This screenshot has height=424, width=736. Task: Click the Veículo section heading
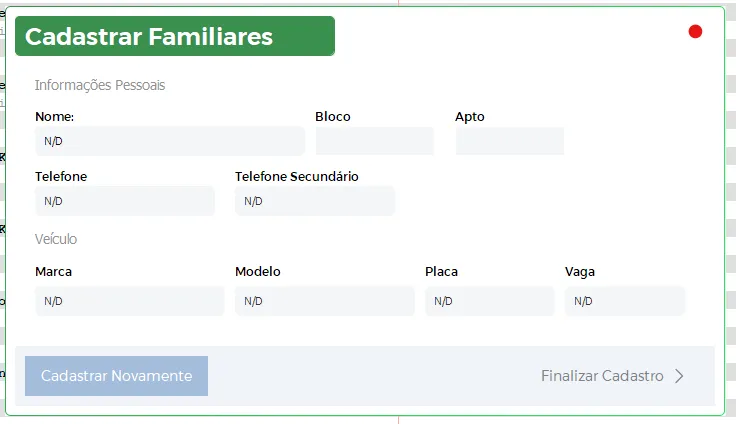[56, 239]
